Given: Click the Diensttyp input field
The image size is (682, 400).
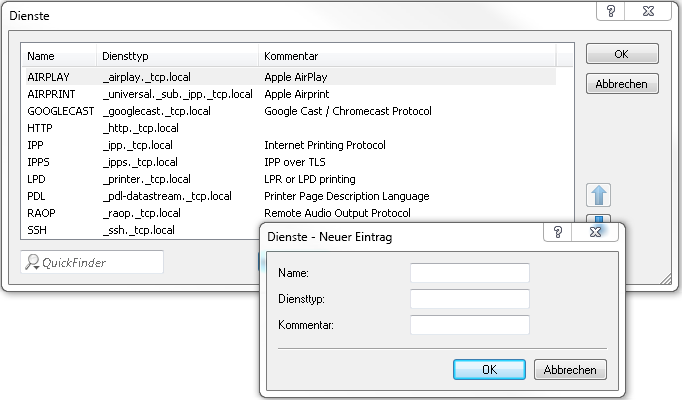Looking at the screenshot, I should (x=469, y=299).
